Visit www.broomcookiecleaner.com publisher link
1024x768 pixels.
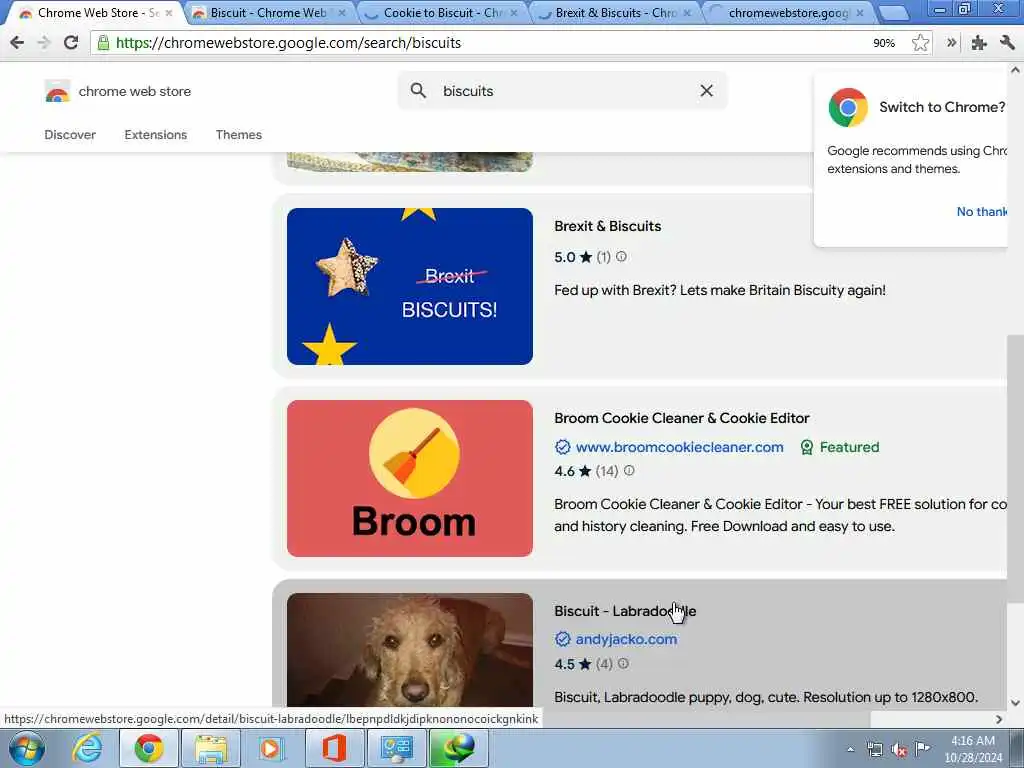(x=679, y=447)
